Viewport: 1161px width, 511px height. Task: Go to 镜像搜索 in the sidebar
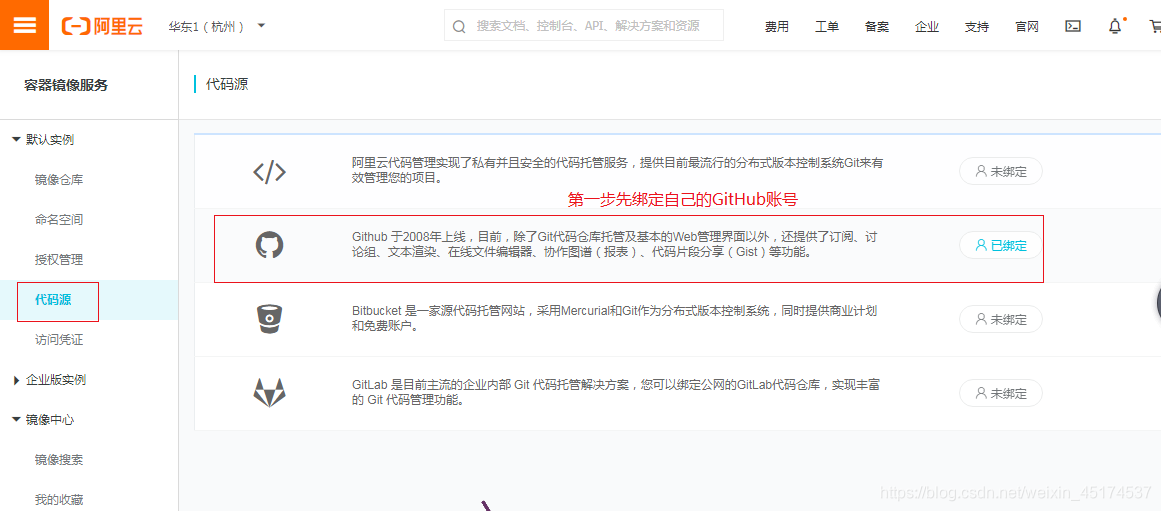[x=58, y=459]
